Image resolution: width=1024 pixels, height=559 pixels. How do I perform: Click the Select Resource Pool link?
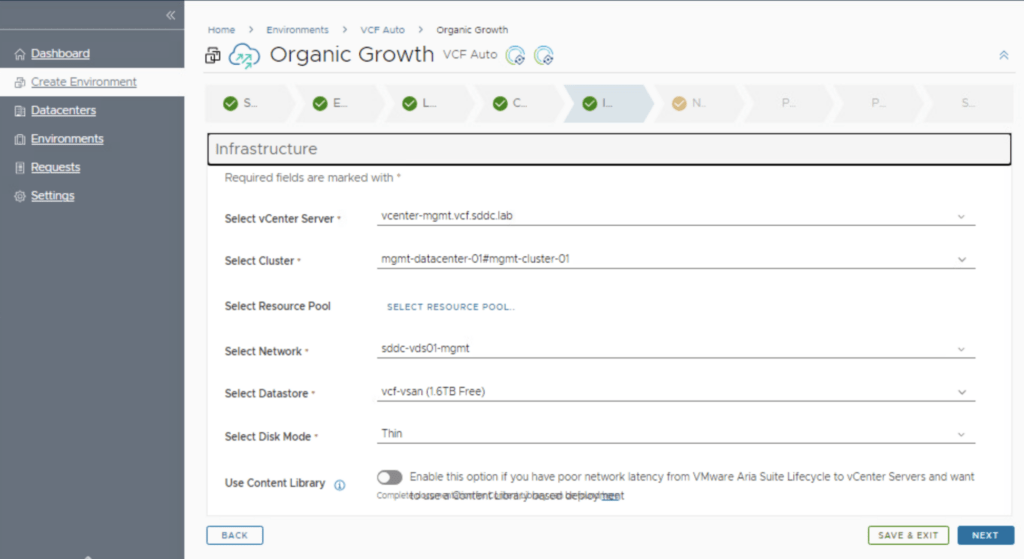click(x=451, y=307)
